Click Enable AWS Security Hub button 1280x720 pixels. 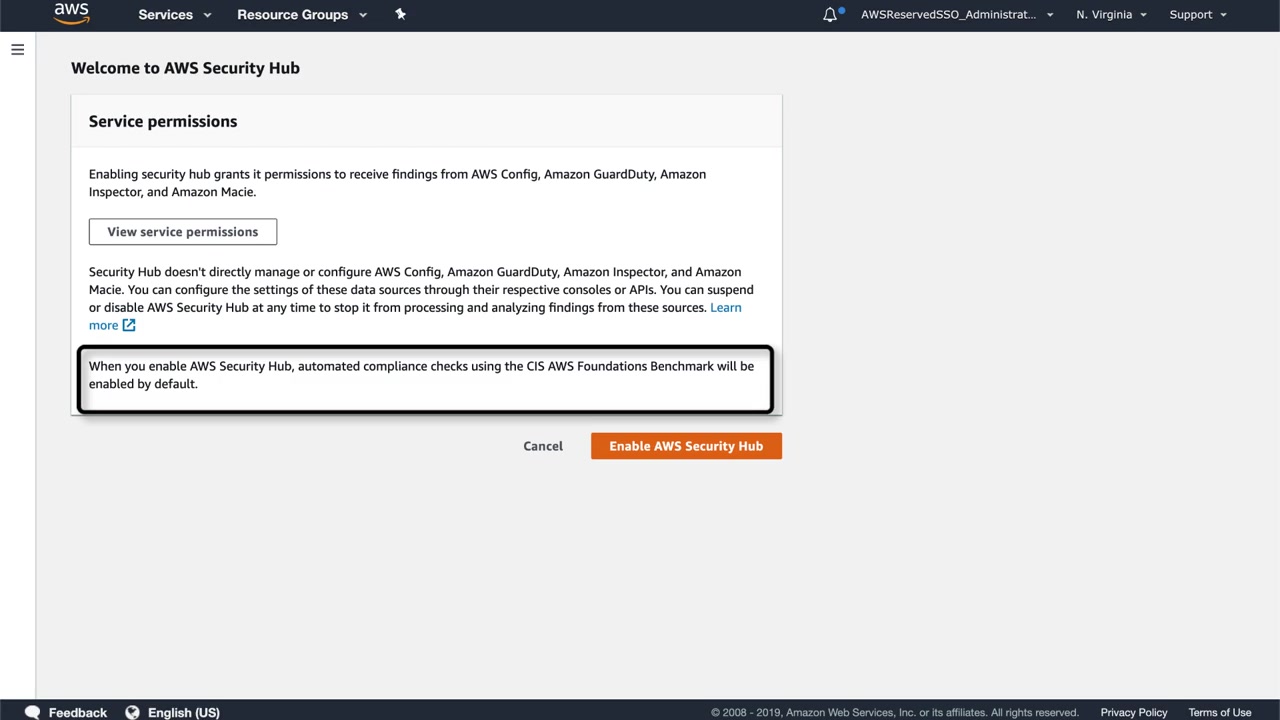coord(686,446)
